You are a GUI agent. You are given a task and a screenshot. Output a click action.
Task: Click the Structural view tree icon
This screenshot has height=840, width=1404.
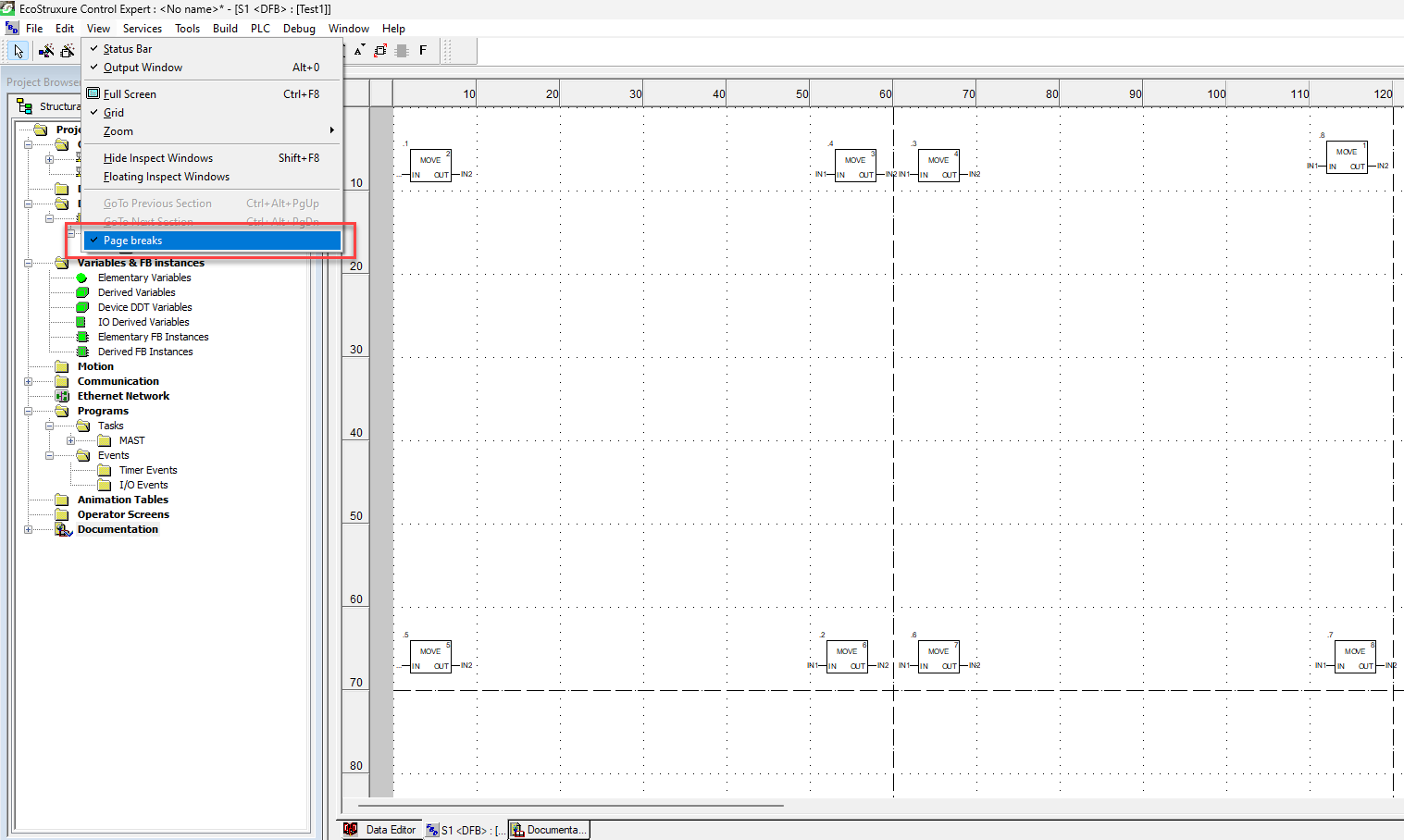tap(25, 106)
